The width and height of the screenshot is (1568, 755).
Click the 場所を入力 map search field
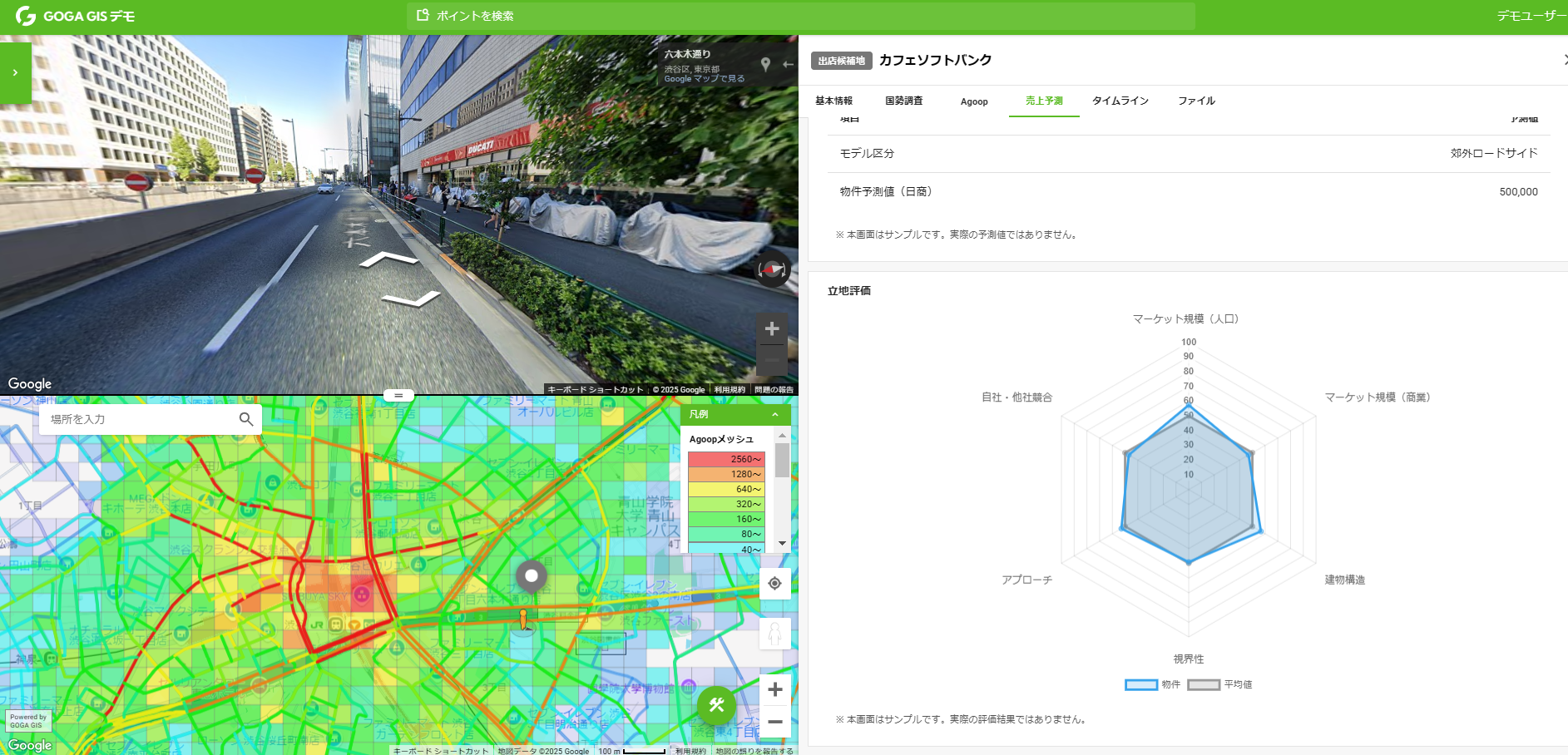[140, 419]
